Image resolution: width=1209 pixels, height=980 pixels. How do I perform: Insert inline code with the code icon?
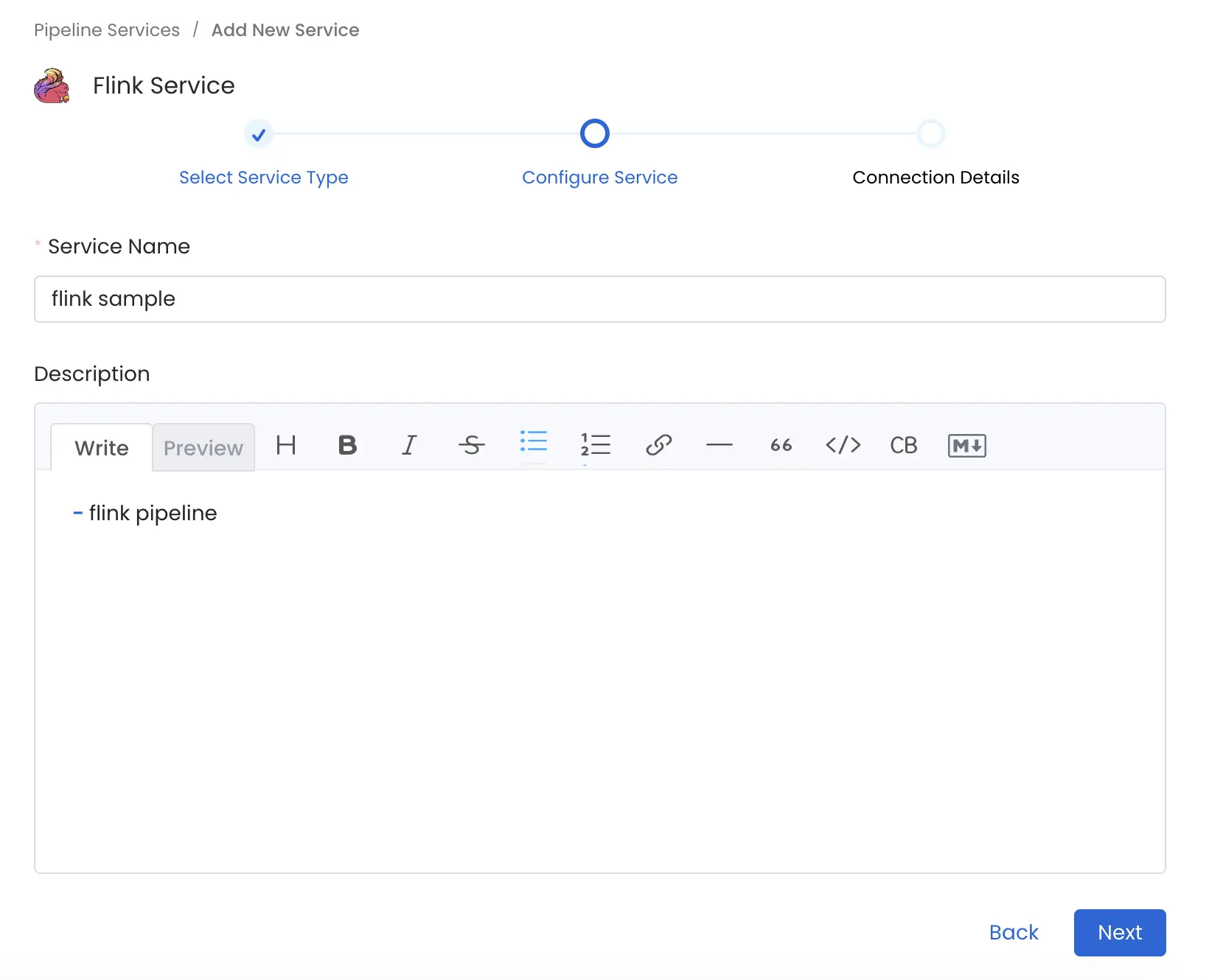[x=843, y=445]
